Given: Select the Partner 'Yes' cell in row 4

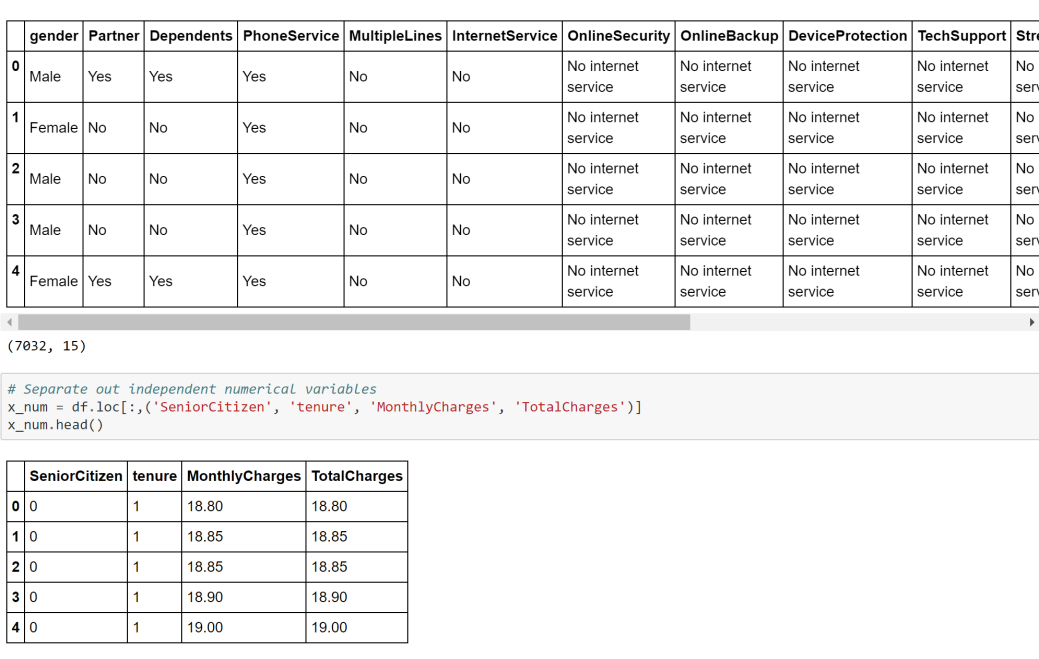Looking at the screenshot, I should pyautogui.click(x=113, y=281).
